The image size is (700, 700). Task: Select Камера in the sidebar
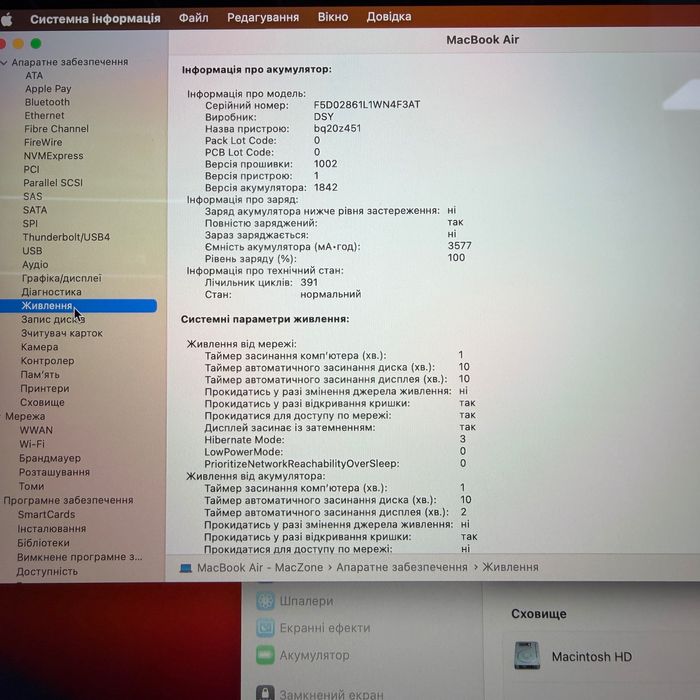point(39,347)
